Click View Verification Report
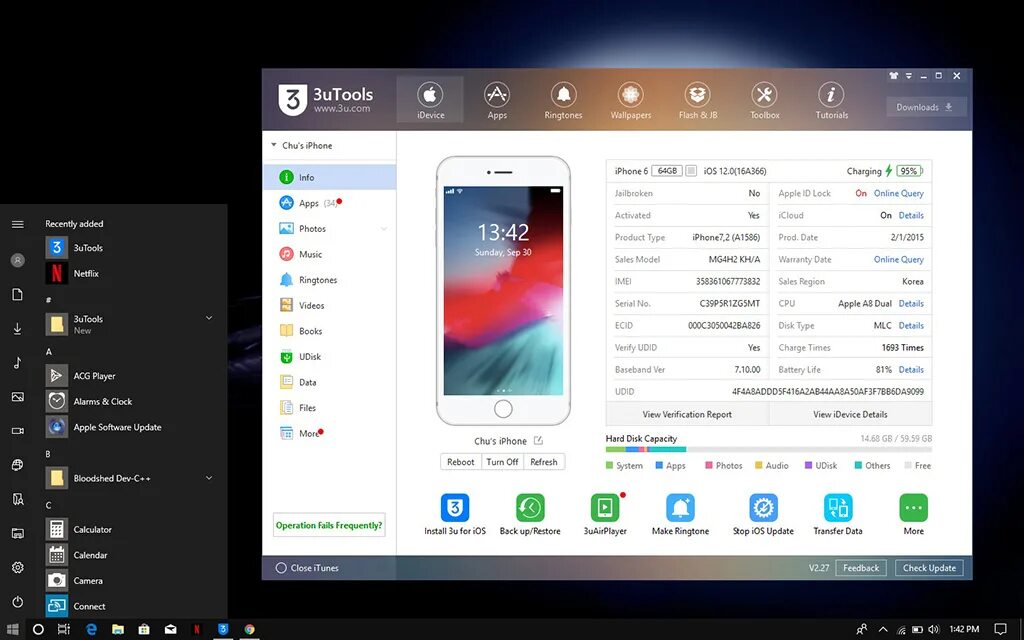 (687, 414)
